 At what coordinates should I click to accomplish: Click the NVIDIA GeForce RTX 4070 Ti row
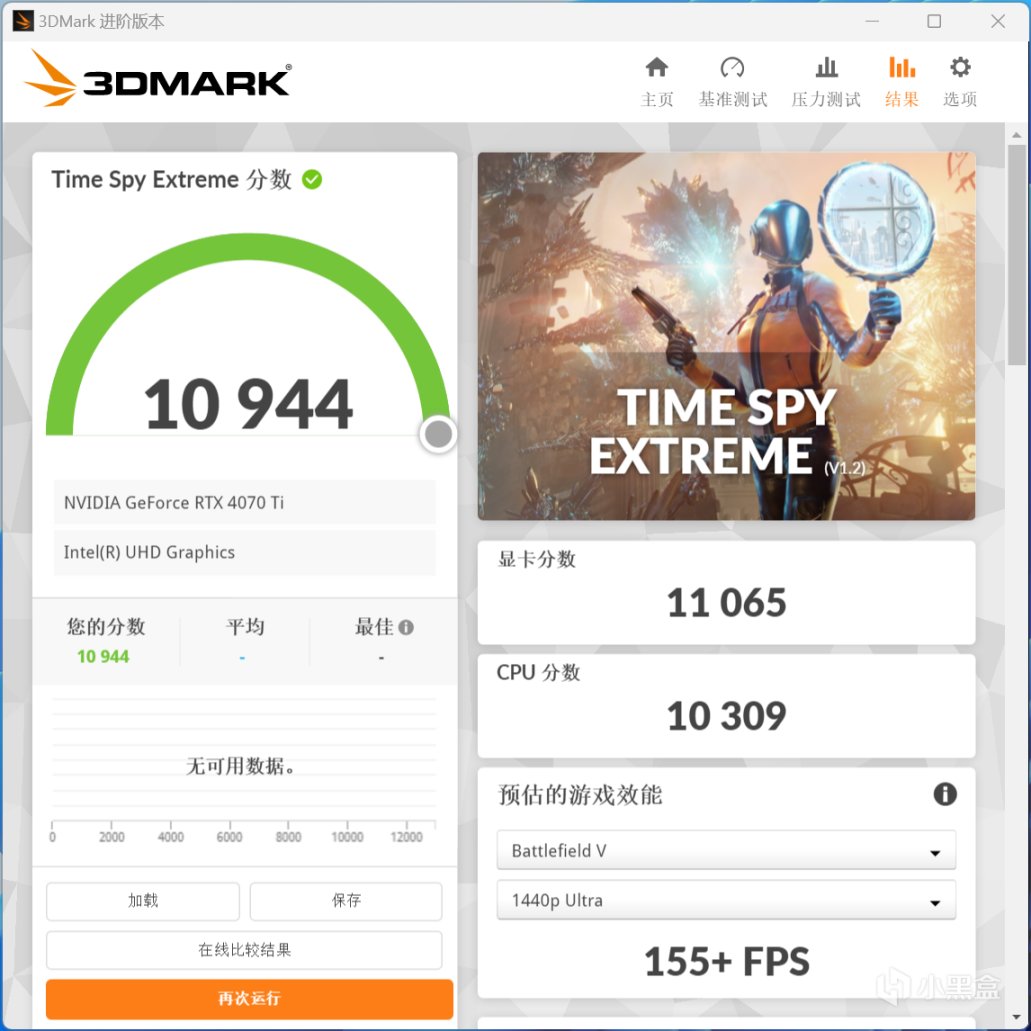point(245,502)
